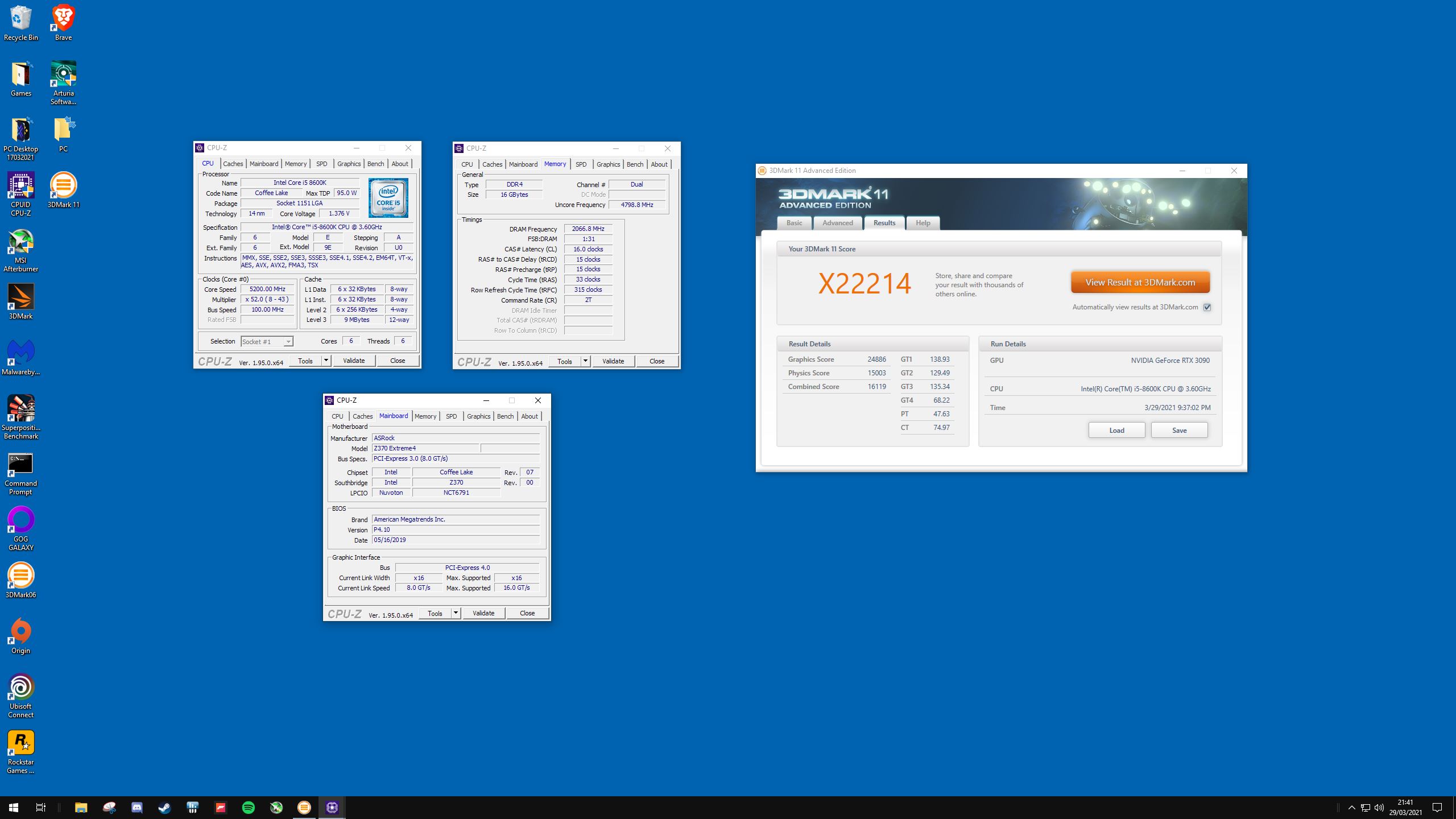Click Close button in Mainboard tab window
The width and height of the screenshot is (1456, 819).
(527, 613)
